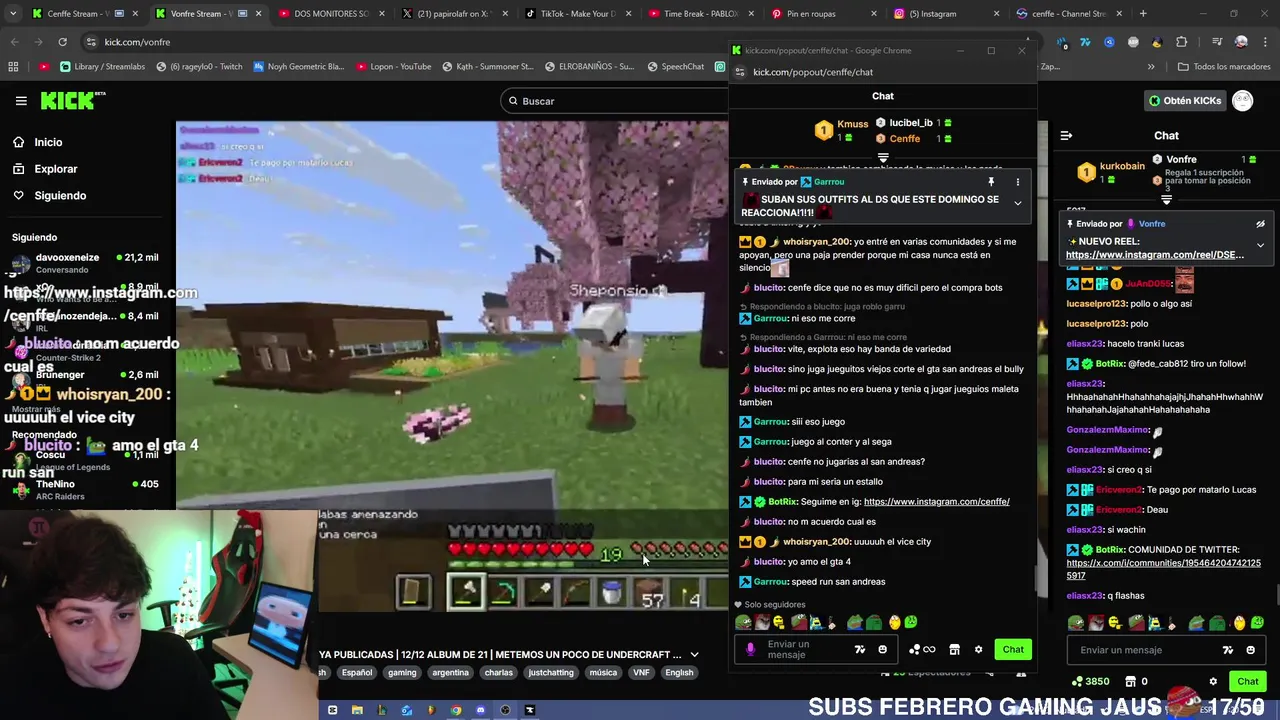Screen dimensions: 1280x720
Task: Click the KICKs infinity balance in the popout chat
Action: pos(922,650)
